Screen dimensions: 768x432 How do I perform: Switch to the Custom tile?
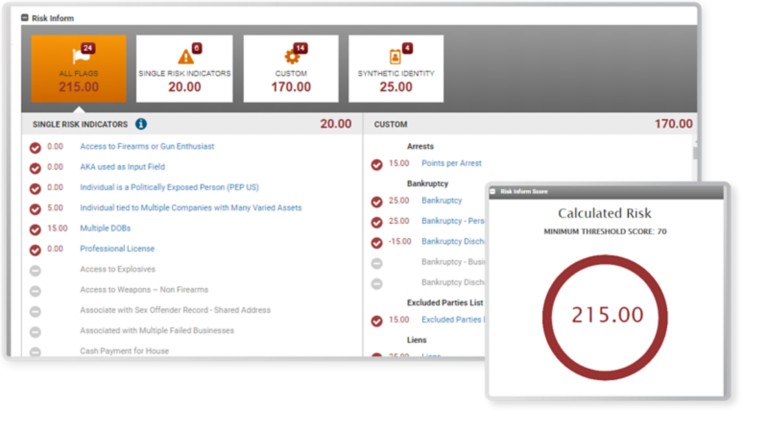pos(291,69)
